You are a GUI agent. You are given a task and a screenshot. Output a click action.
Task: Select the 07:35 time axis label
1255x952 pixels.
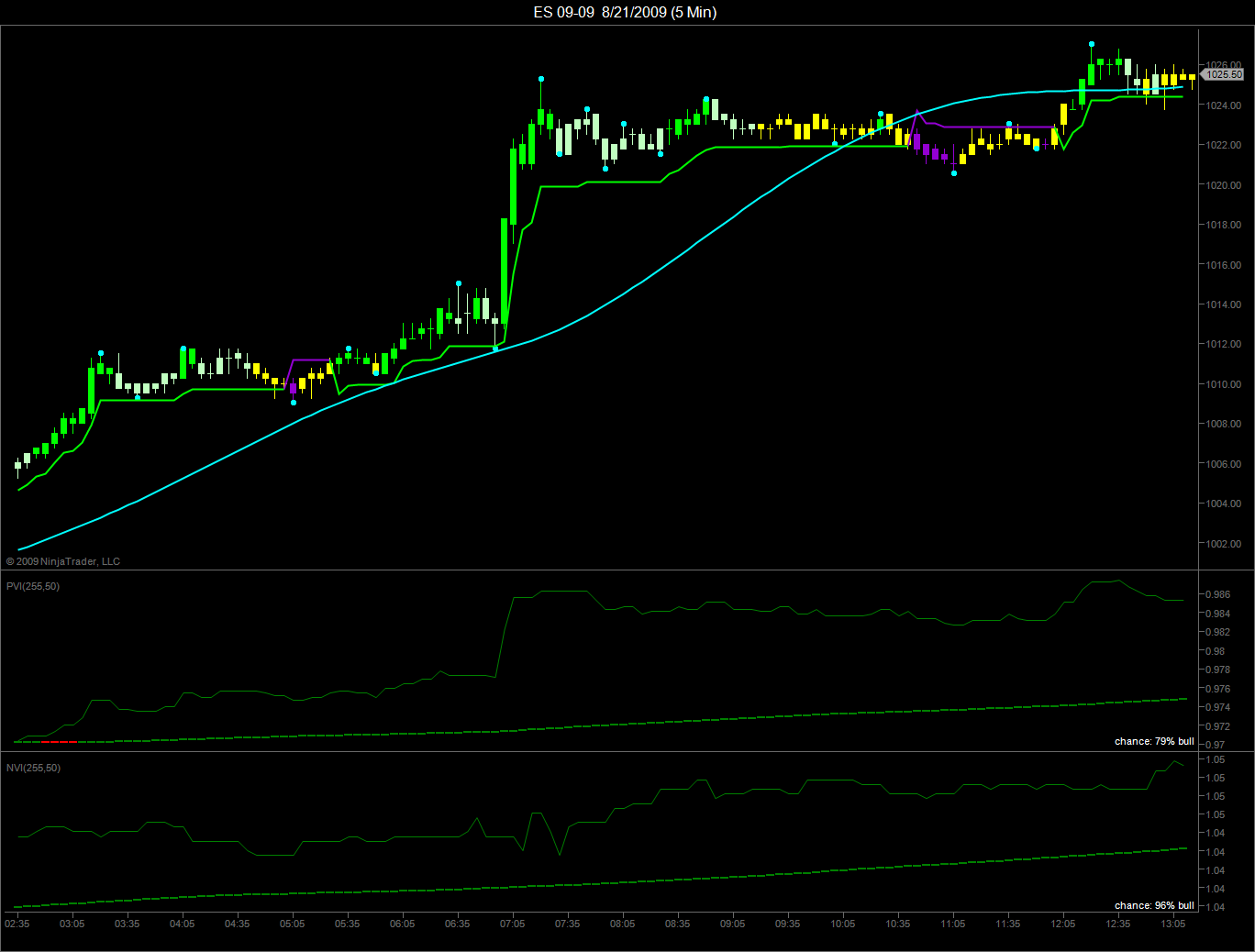coord(568,924)
